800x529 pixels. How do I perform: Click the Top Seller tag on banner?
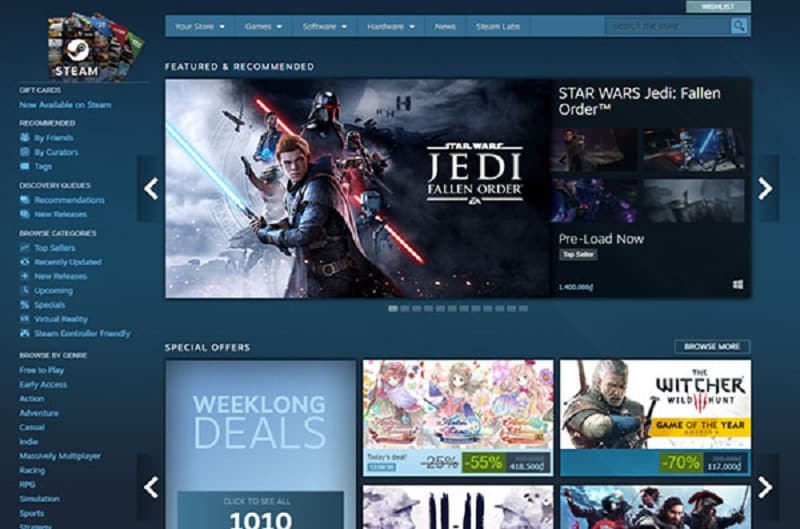pos(578,254)
